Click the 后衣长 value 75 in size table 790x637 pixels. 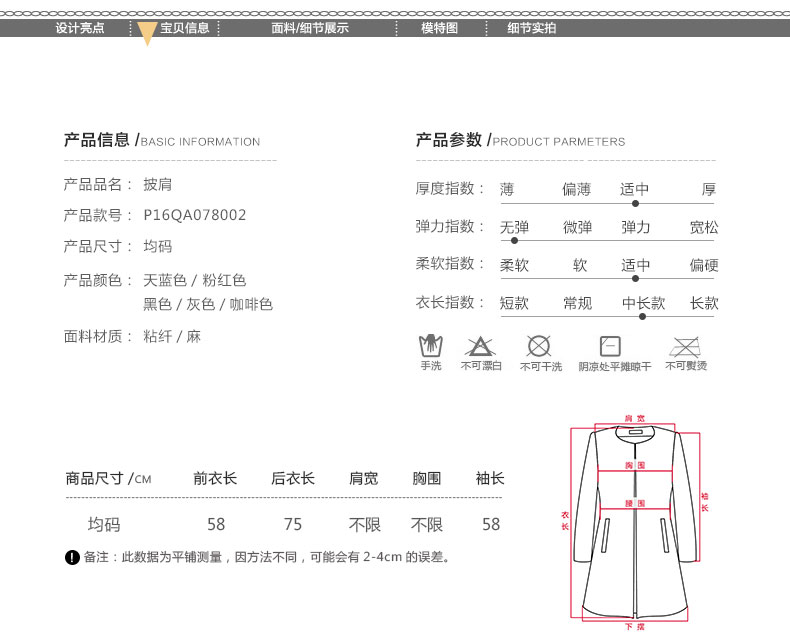(293, 524)
